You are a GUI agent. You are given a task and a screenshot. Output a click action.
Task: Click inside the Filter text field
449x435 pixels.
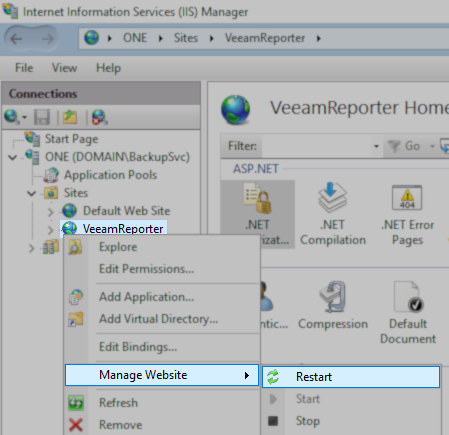point(316,146)
